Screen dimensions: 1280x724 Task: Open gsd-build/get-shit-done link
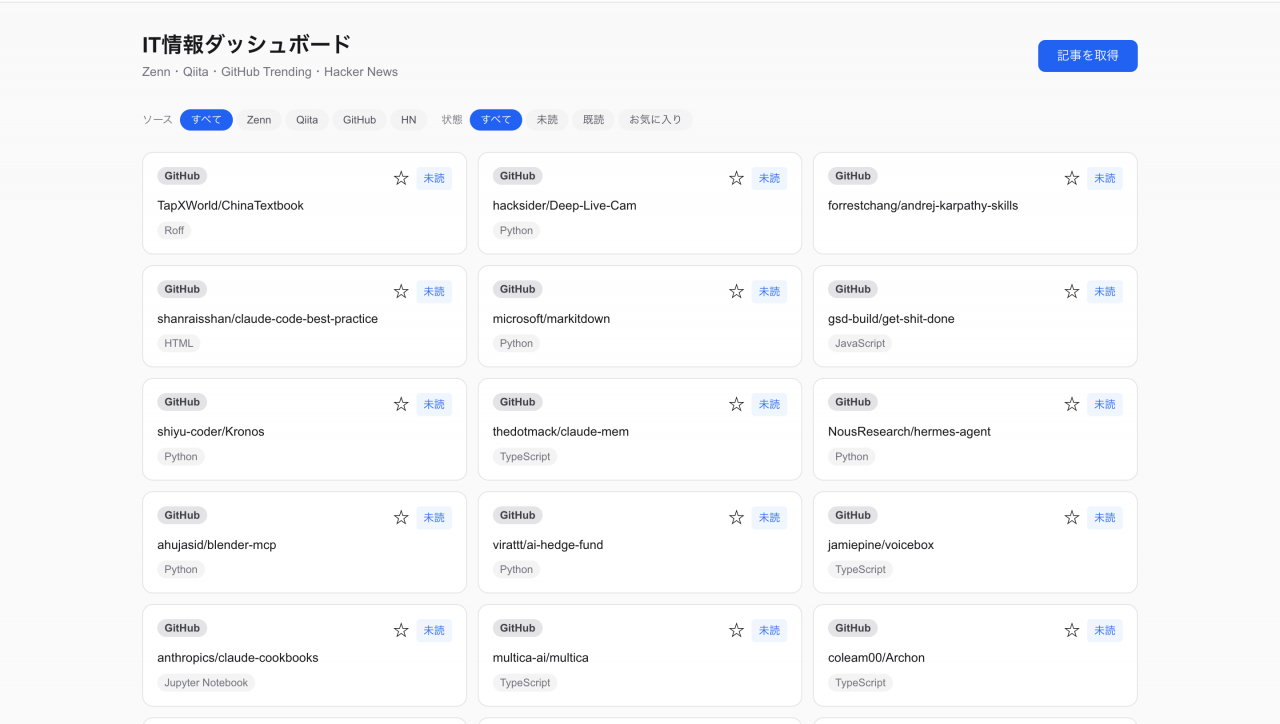(x=891, y=318)
